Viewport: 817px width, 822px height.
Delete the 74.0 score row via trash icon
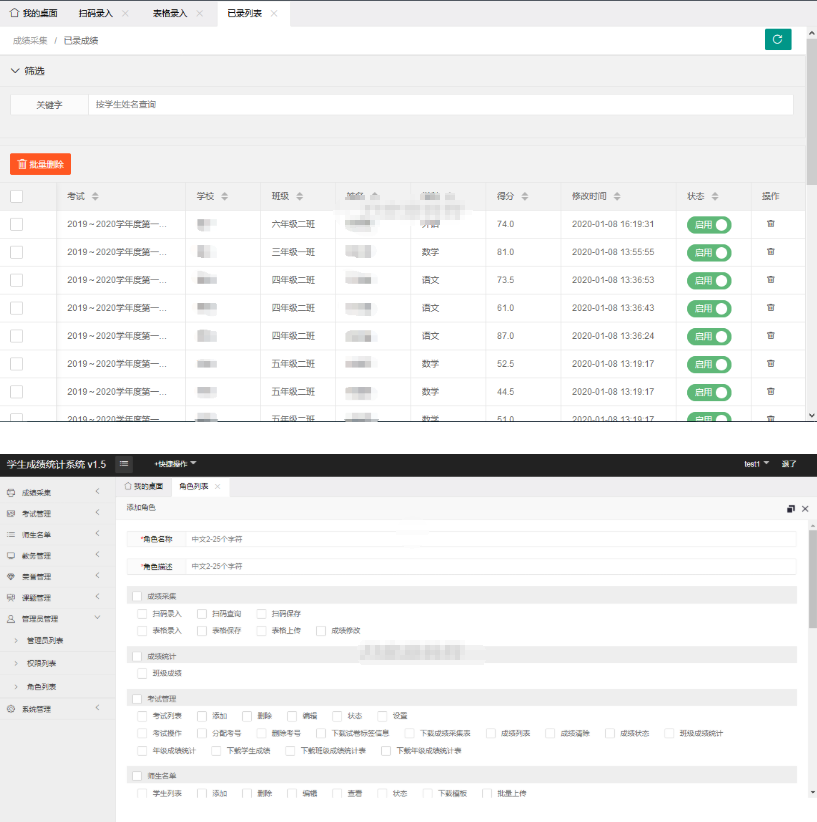[770, 224]
